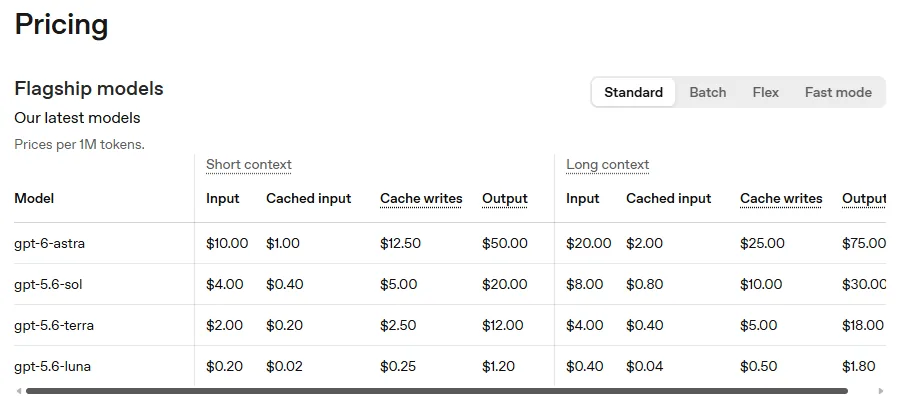The image size is (915, 406).
Task: Select the gpt-5.6-terra model row
Action: click(x=450, y=325)
